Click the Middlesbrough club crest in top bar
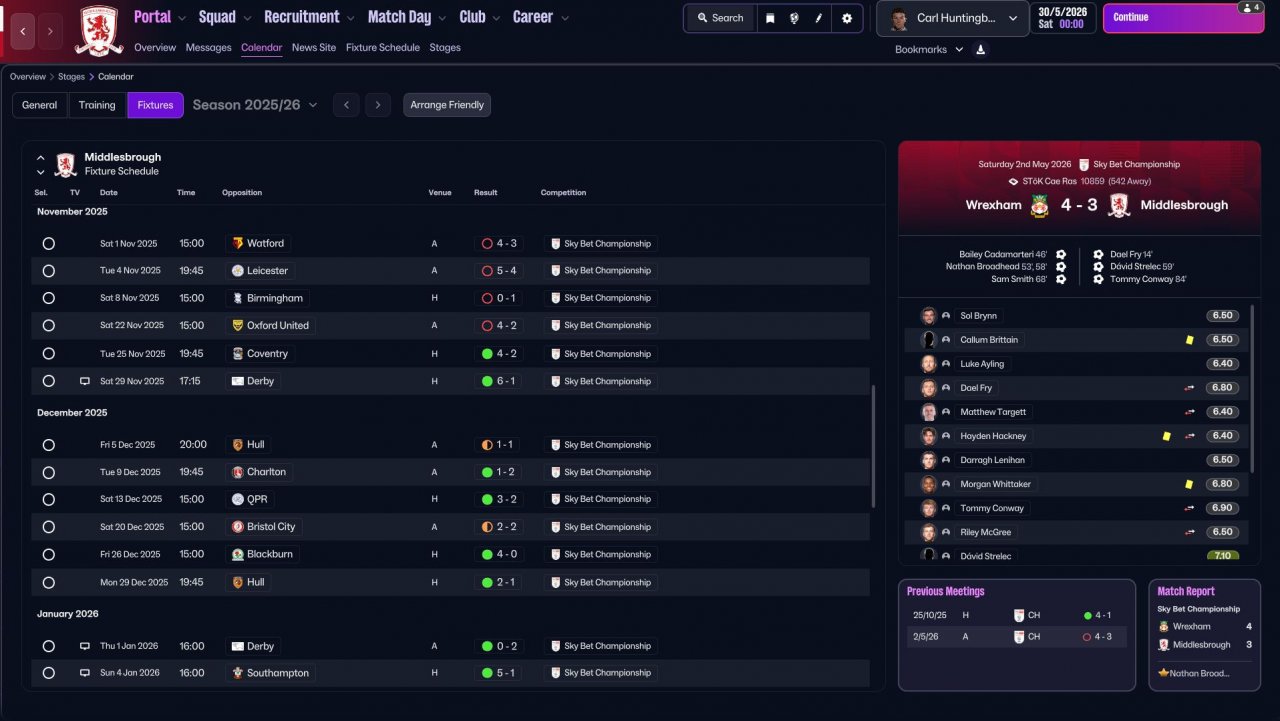 pos(99,30)
